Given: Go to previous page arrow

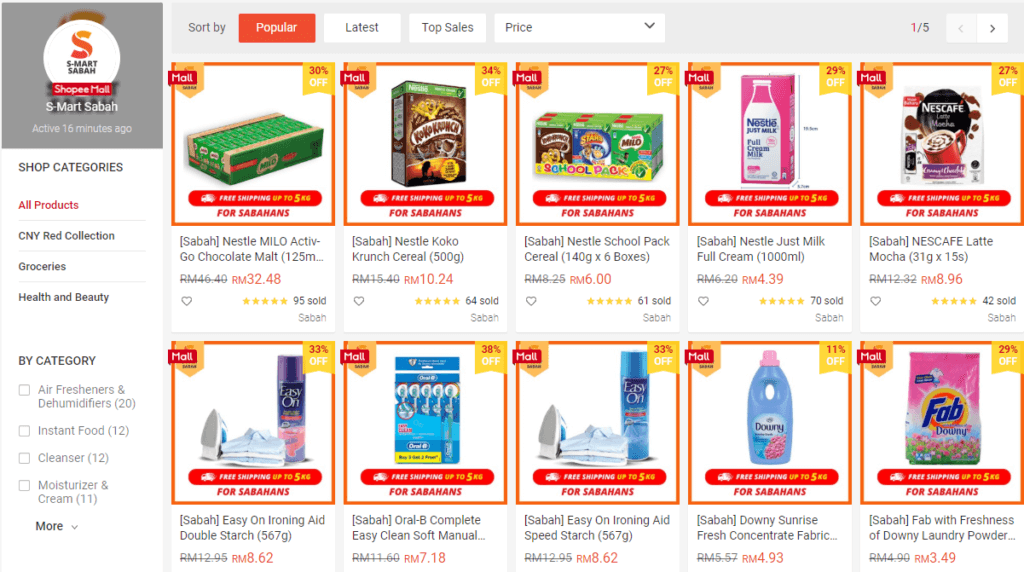Looking at the screenshot, I should click(961, 28).
